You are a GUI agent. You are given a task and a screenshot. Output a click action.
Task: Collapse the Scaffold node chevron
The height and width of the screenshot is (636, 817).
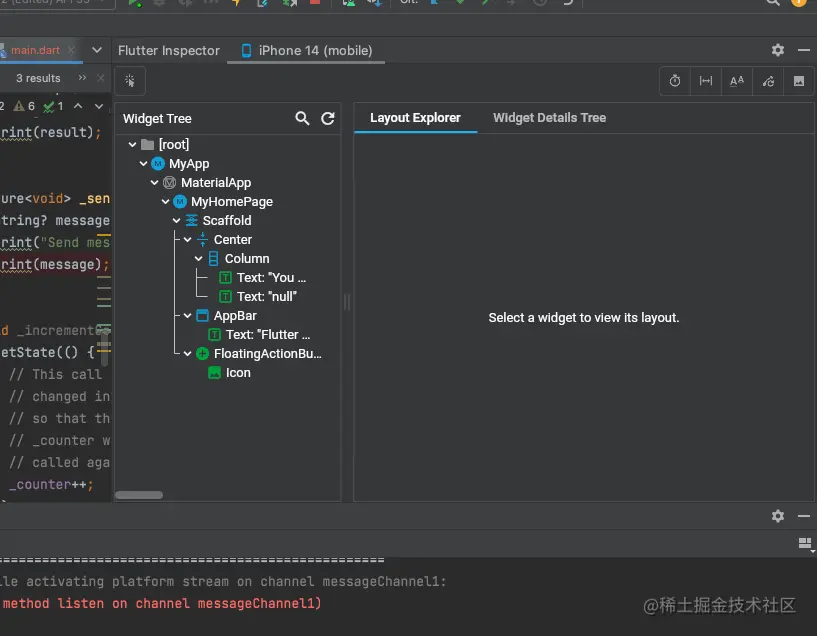pos(177,221)
